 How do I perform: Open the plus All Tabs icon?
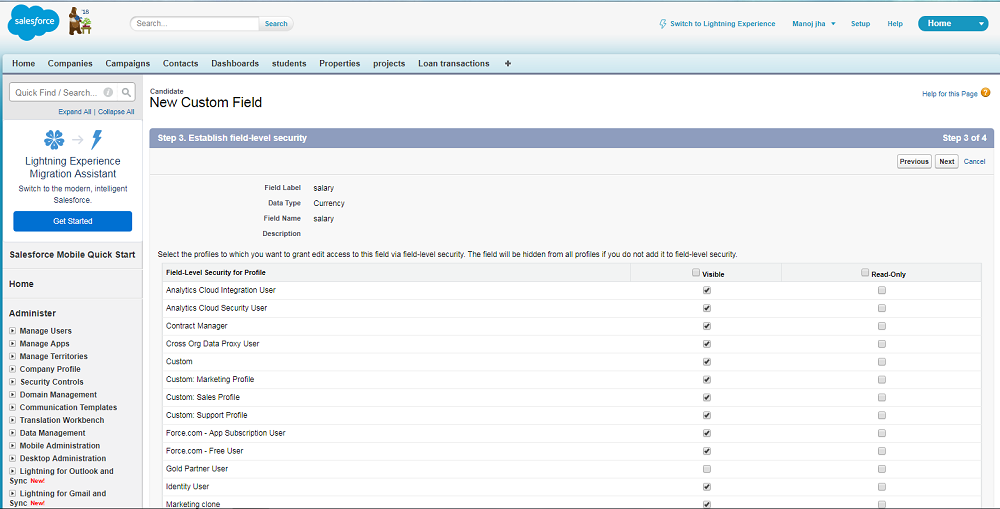508,63
